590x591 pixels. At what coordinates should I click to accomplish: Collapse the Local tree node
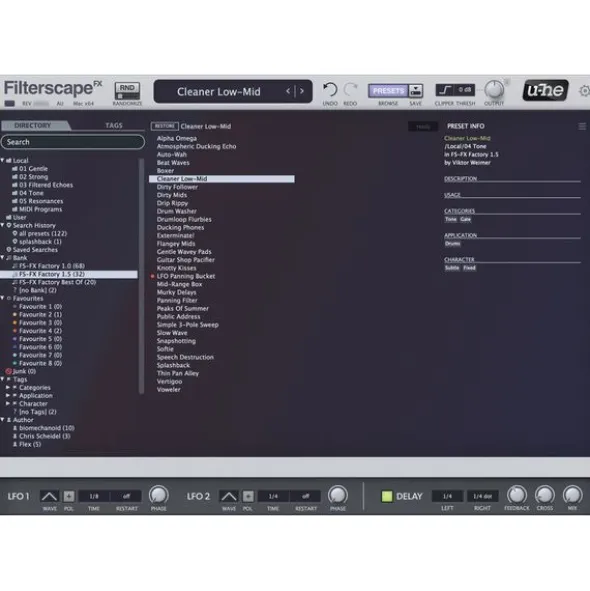[x=3, y=160]
